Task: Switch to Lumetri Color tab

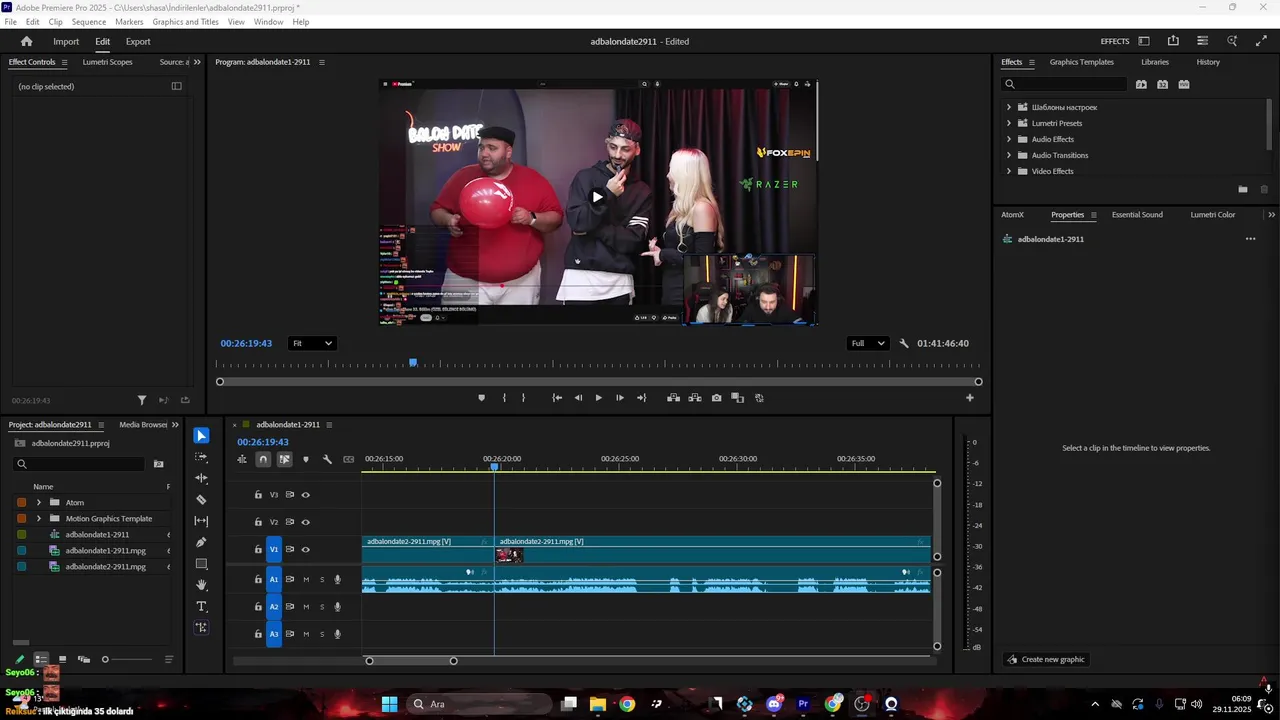Action: [x=1212, y=215]
